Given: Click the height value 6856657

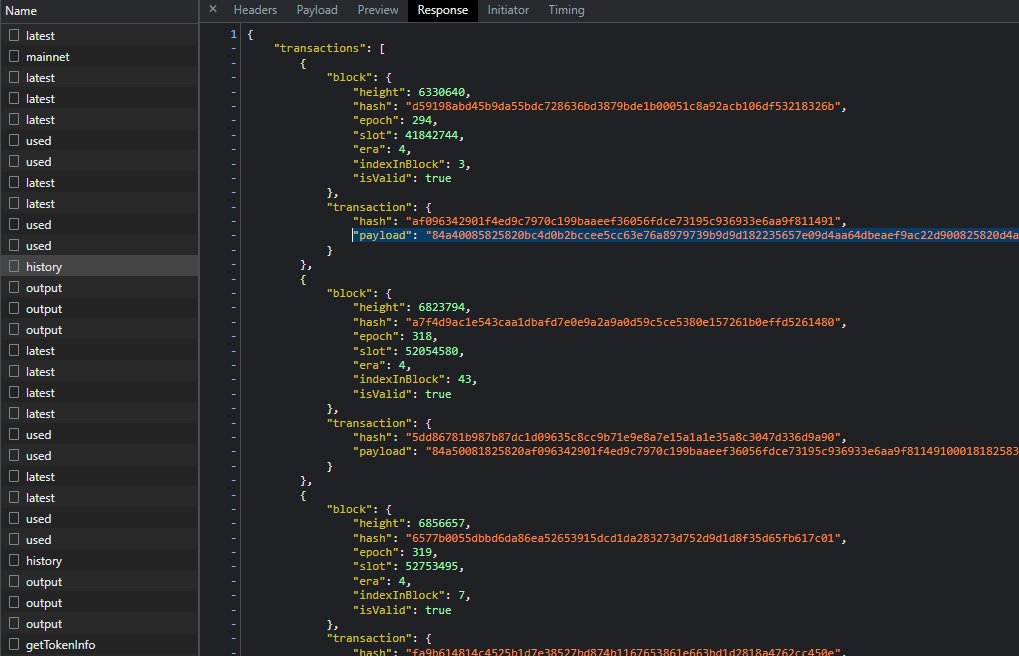Looking at the screenshot, I should [x=441, y=523].
